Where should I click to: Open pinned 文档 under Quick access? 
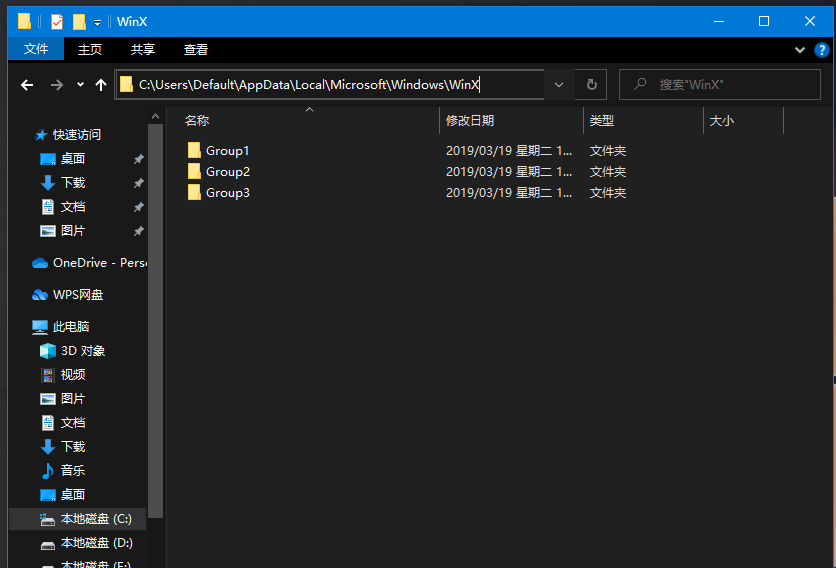73,206
